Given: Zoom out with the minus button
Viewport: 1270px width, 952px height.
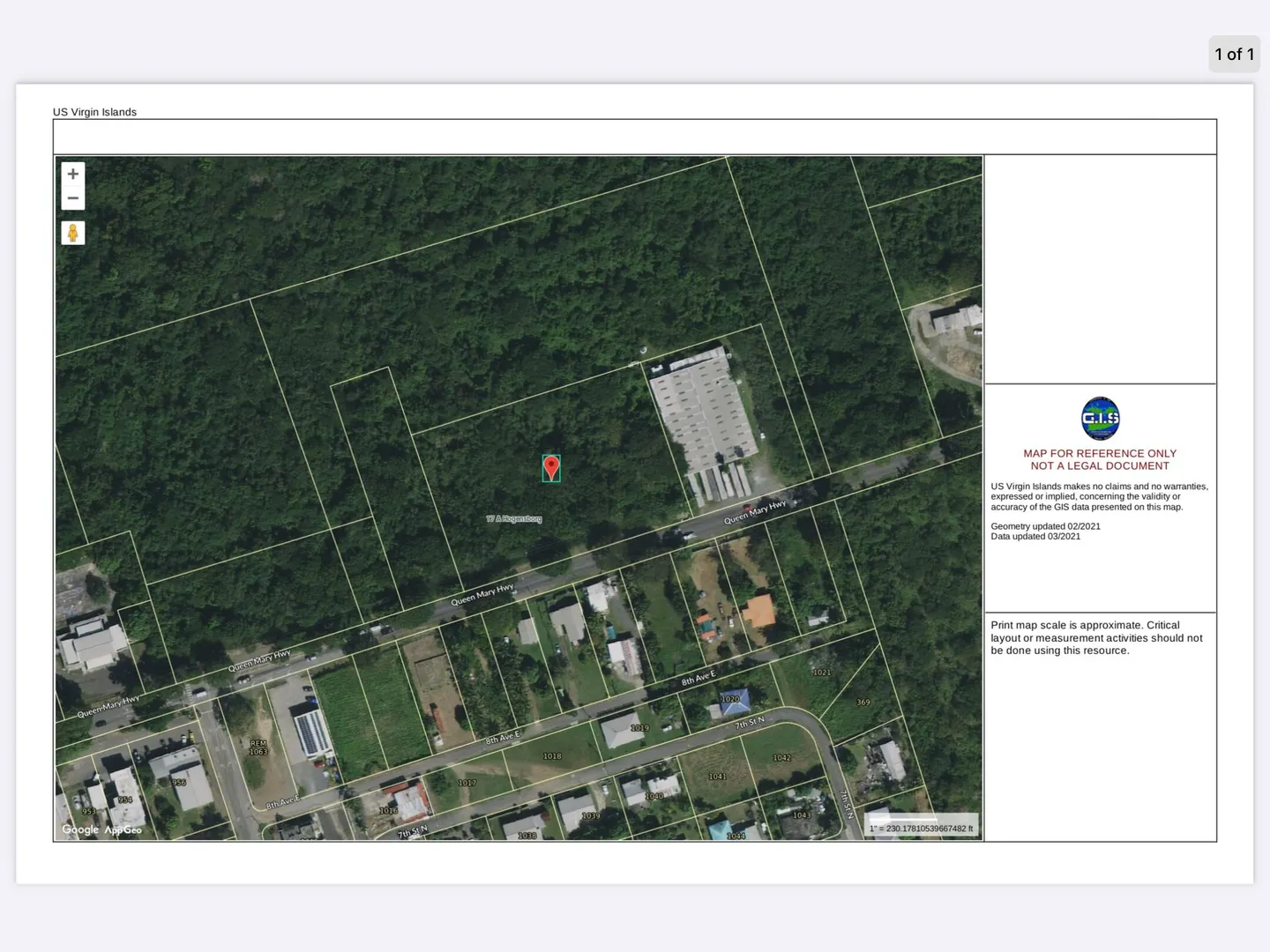Looking at the screenshot, I should tap(73, 198).
